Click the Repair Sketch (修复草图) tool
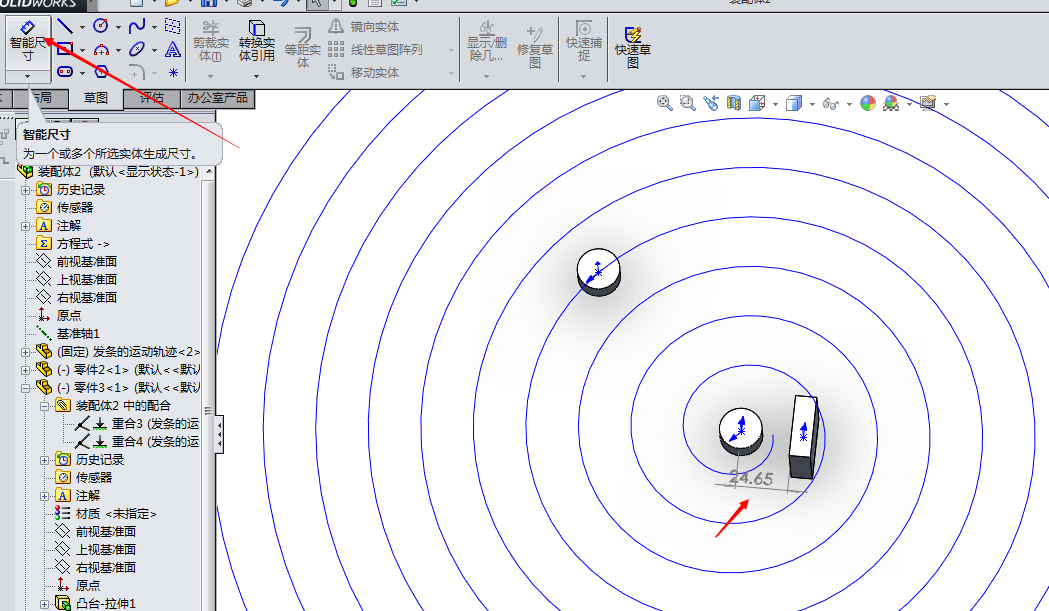The image size is (1049, 611). pyautogui.click(x=535, y=47)
